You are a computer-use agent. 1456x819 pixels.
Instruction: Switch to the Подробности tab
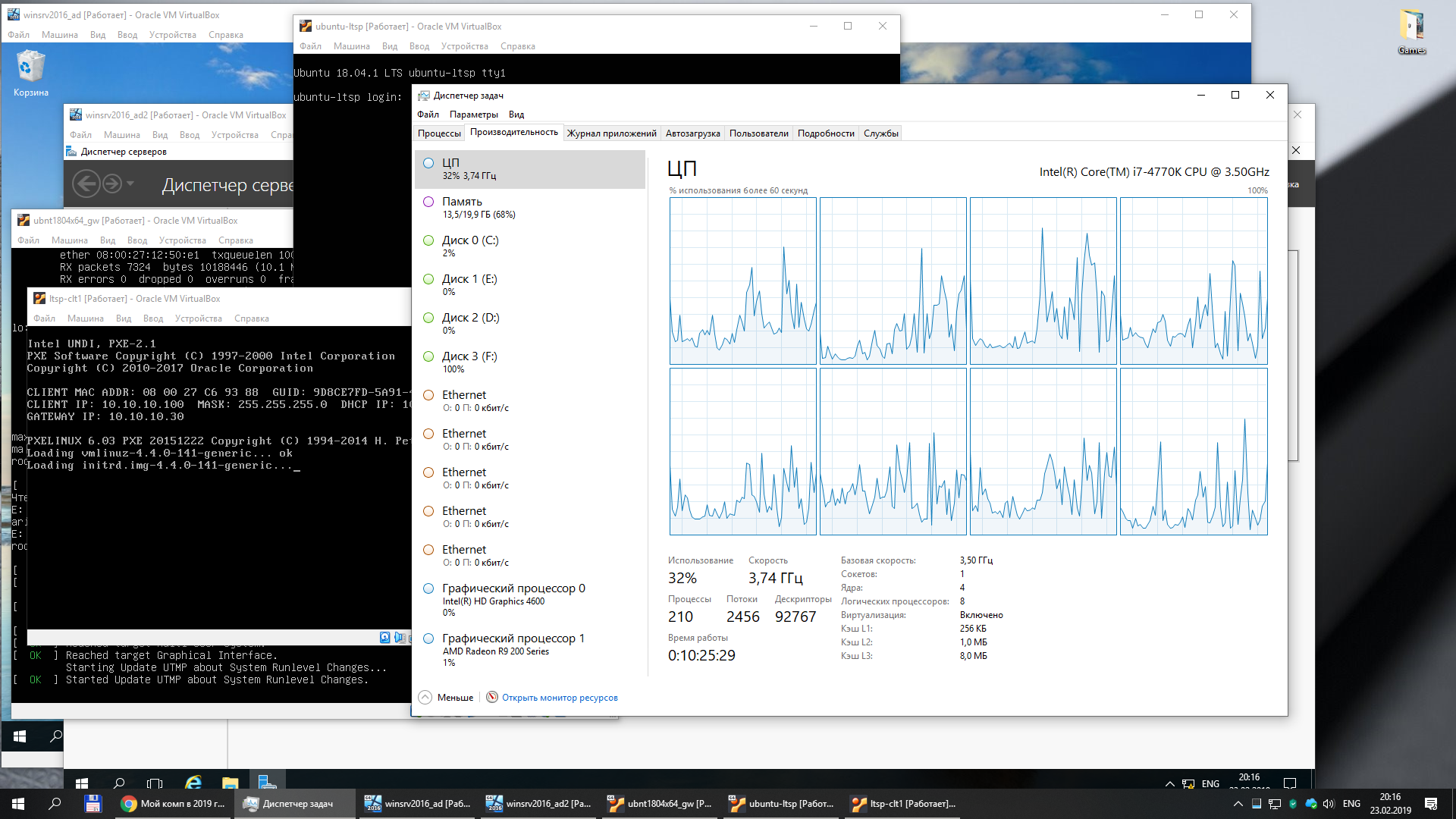point(826,133)
